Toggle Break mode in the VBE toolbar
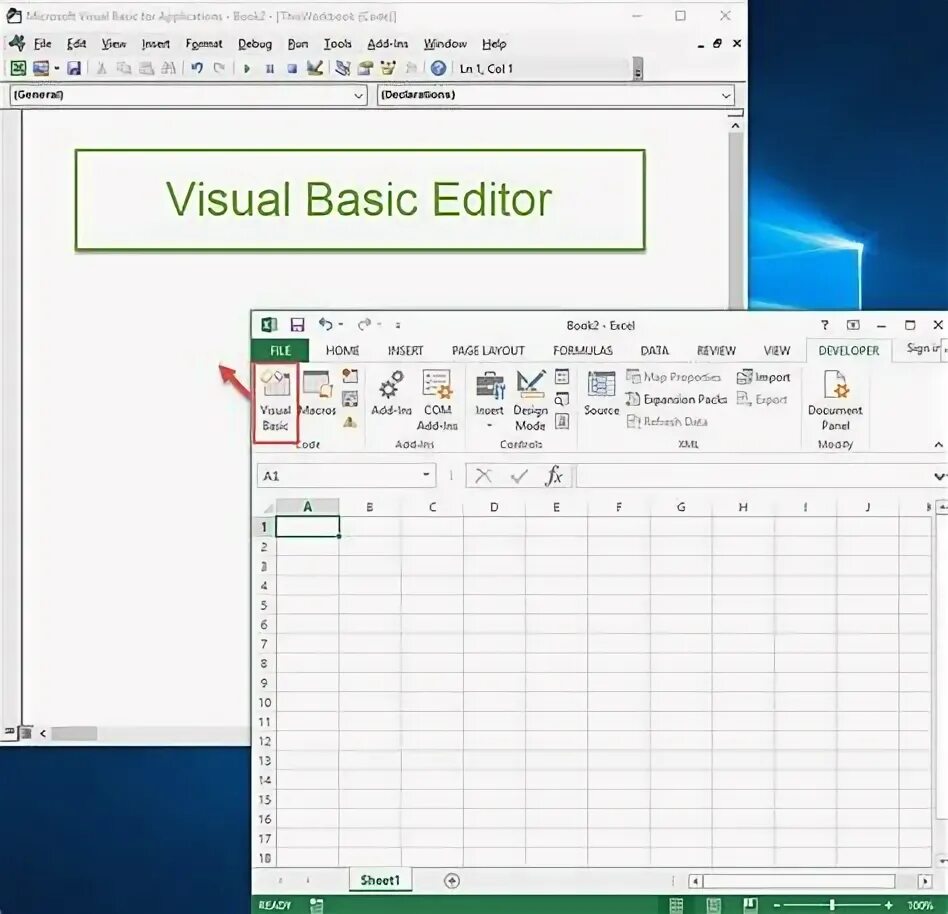This screenshot has width=948, height=914. [268, 68]
